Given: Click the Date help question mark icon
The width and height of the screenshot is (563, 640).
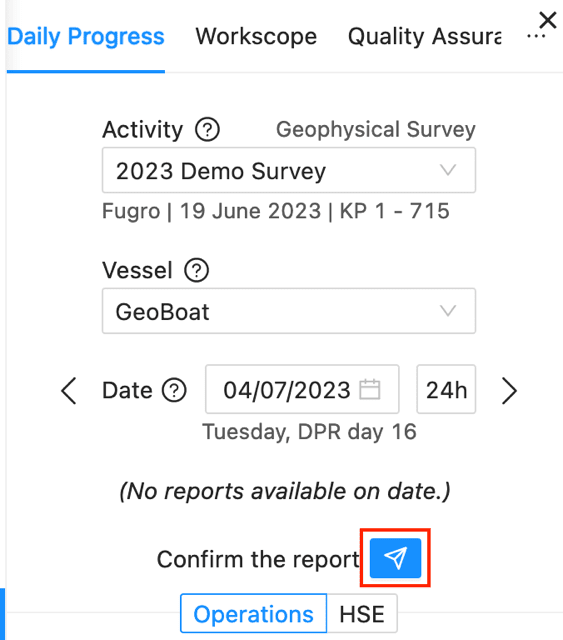Looking at the screenshot, I should (174, 390).
